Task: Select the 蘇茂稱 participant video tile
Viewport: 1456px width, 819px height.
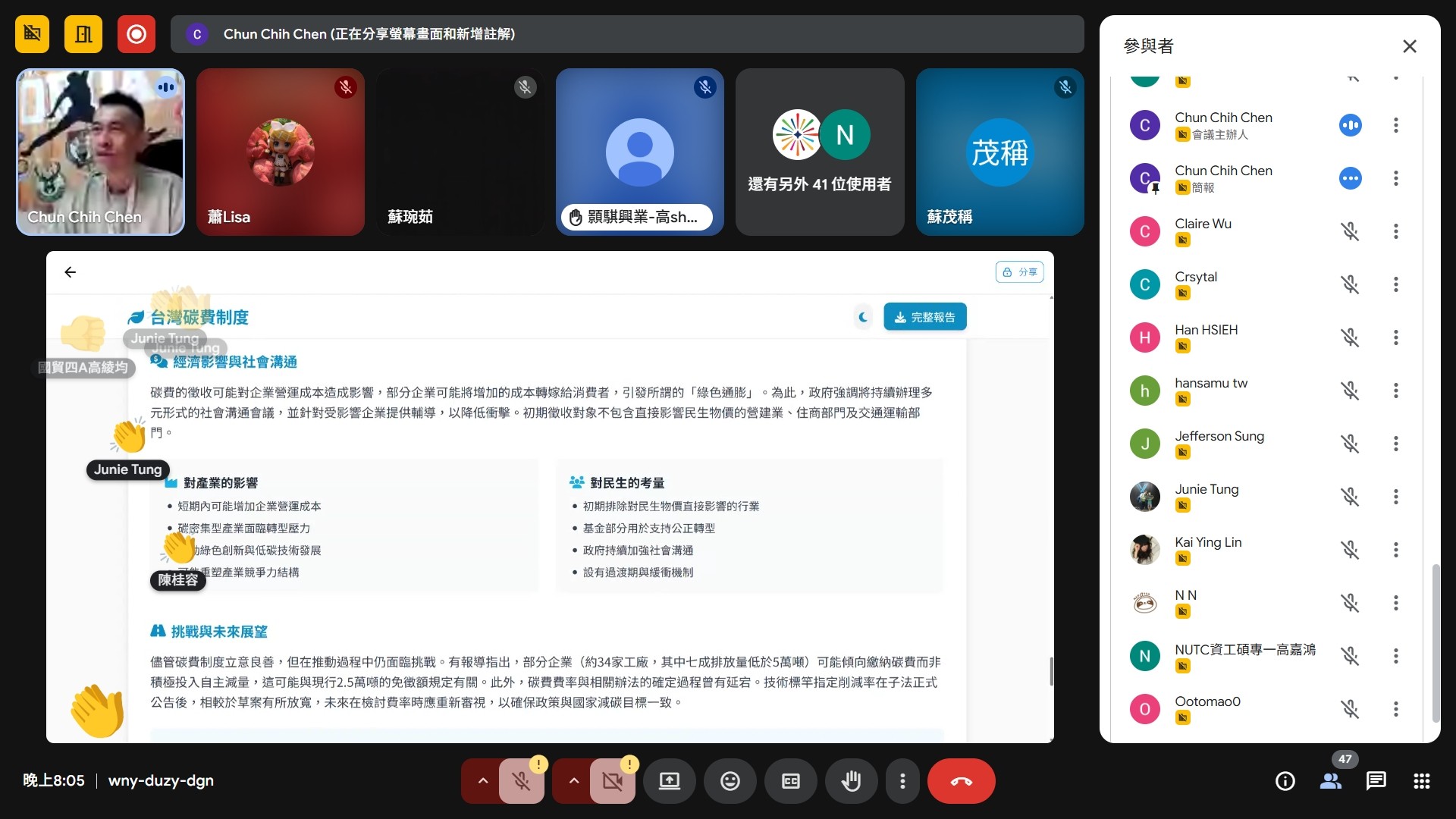Action: [999, 152]
